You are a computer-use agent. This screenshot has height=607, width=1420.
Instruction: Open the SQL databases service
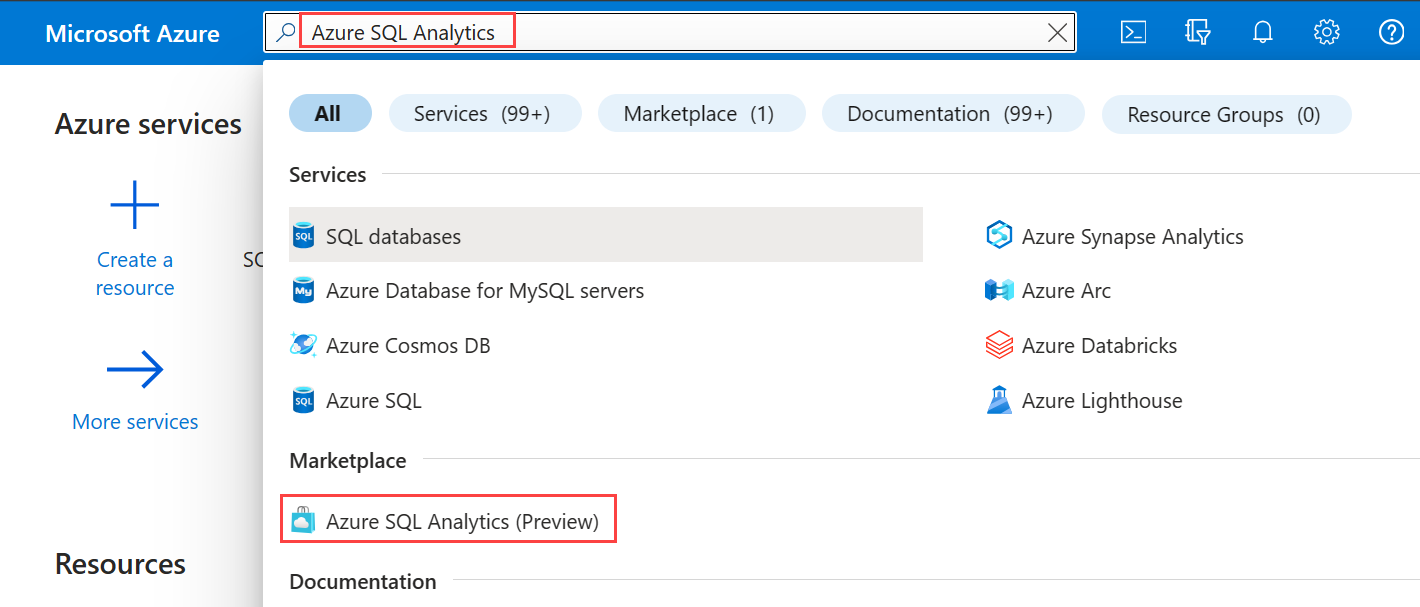393,236
